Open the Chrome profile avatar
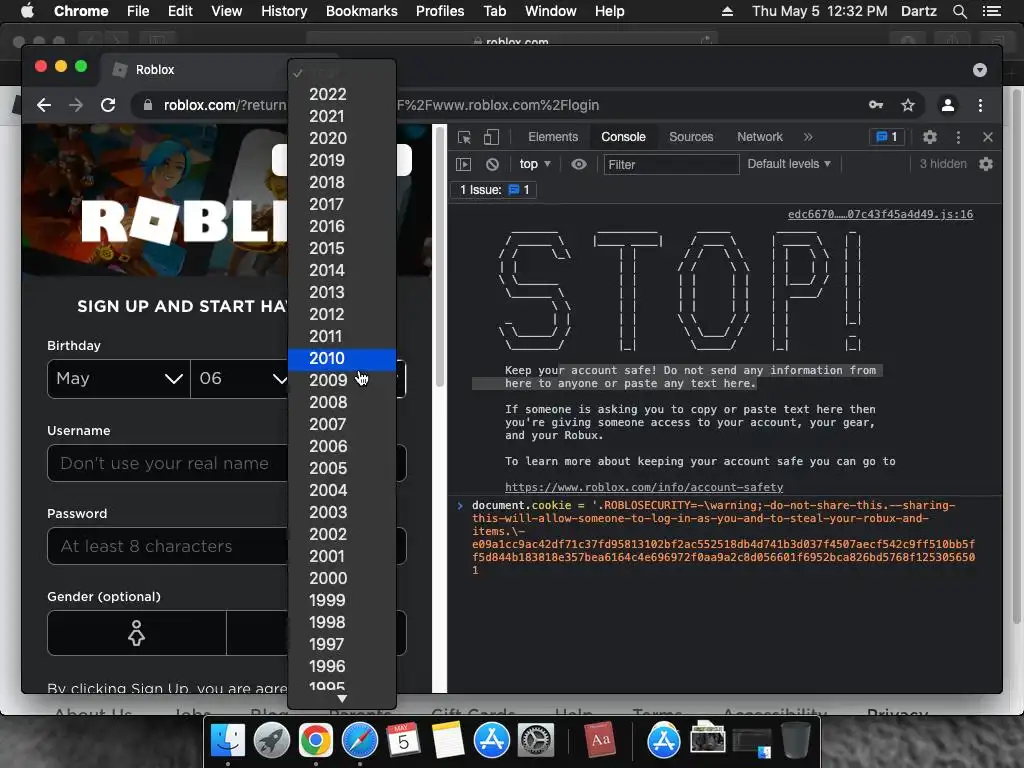Image resolution: width=1024 pixels, height=768 pixels. tap(948, 105)
